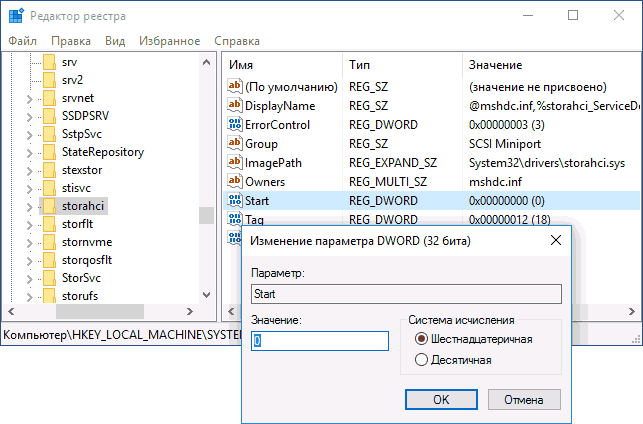Click the string icon next to ImagePath
This screenshot has height=424, width=643.
(x=235, y=162)
